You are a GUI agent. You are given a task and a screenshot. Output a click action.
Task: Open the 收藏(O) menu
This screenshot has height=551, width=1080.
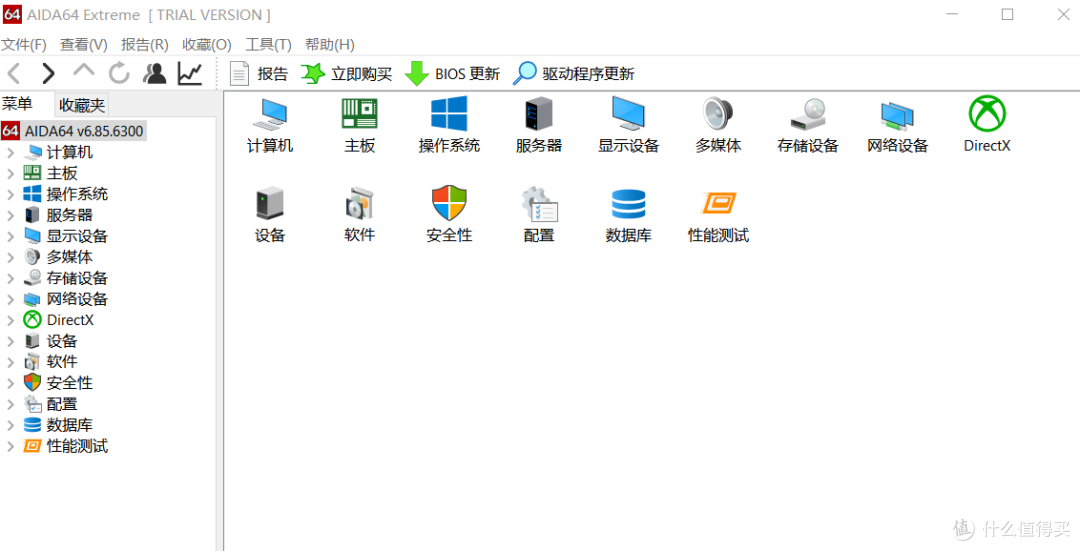(x=207, y=45)
